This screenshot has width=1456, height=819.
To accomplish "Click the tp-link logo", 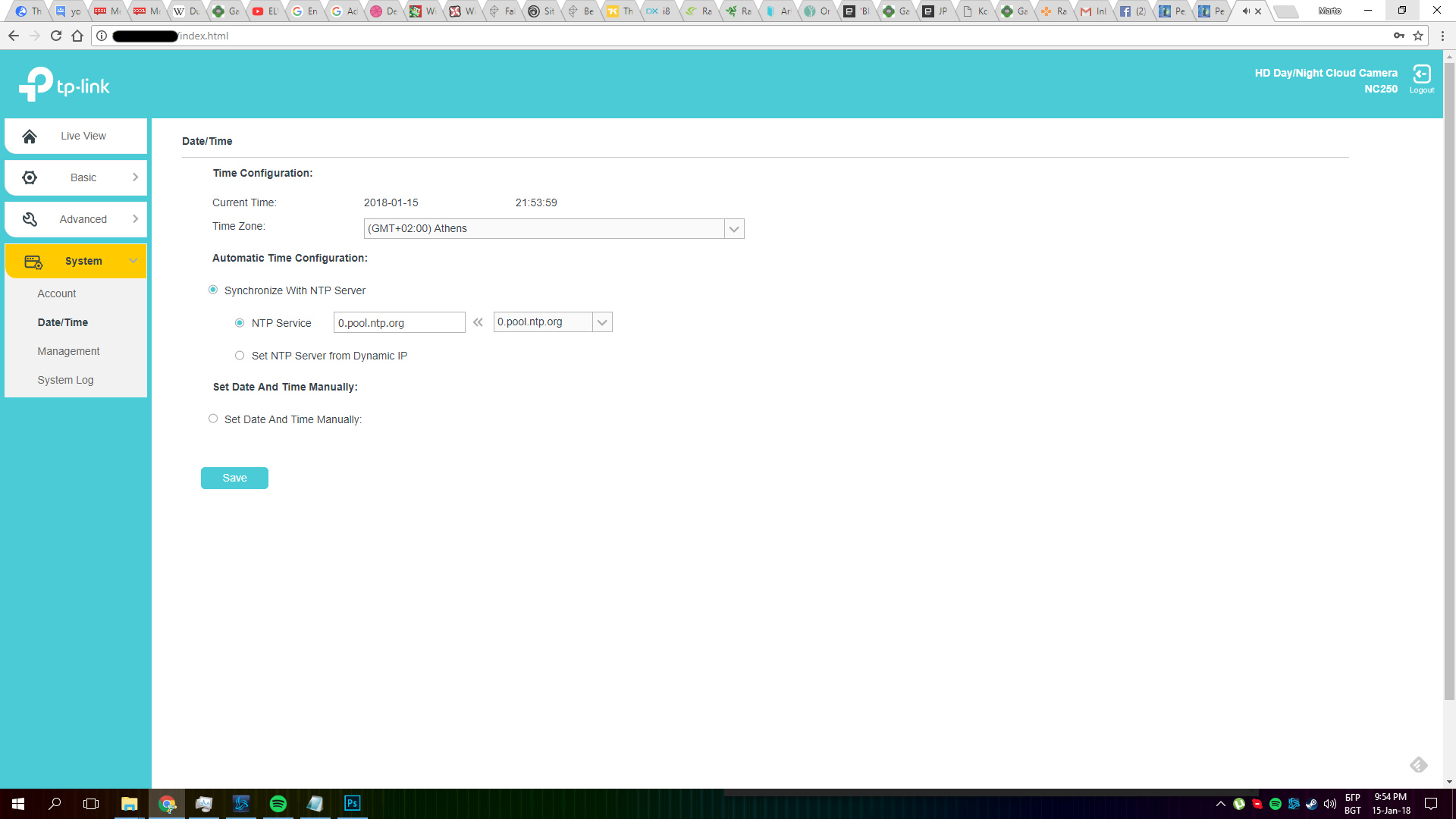I will point(64,84).
